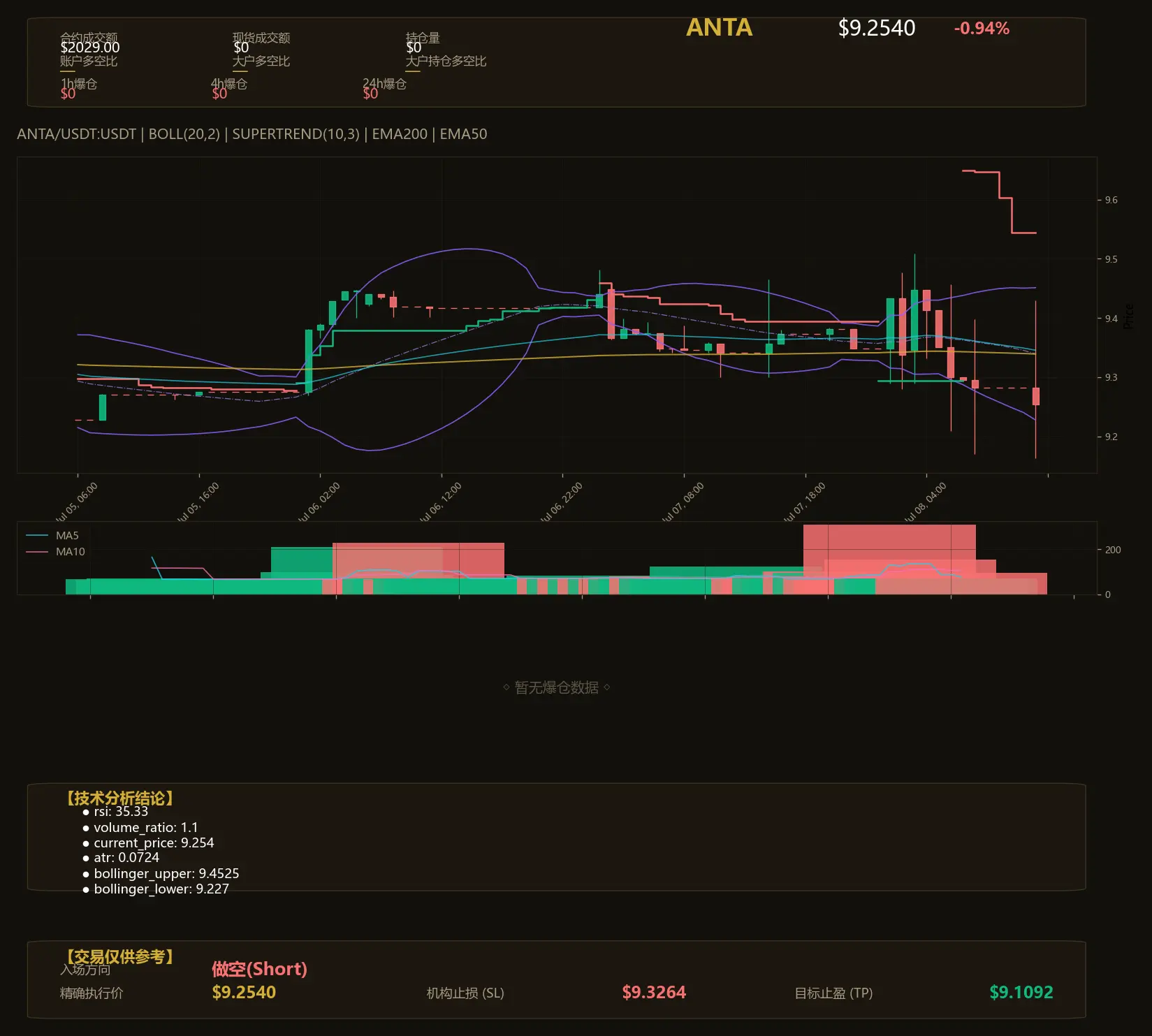1152x1036 pixels.
Task: Click the Jul 05, 16:00 time axis label
Action: pos(198,502)
